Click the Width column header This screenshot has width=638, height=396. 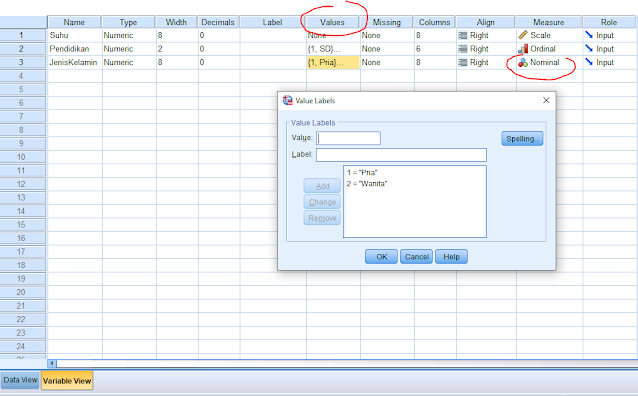click(176, 22)
